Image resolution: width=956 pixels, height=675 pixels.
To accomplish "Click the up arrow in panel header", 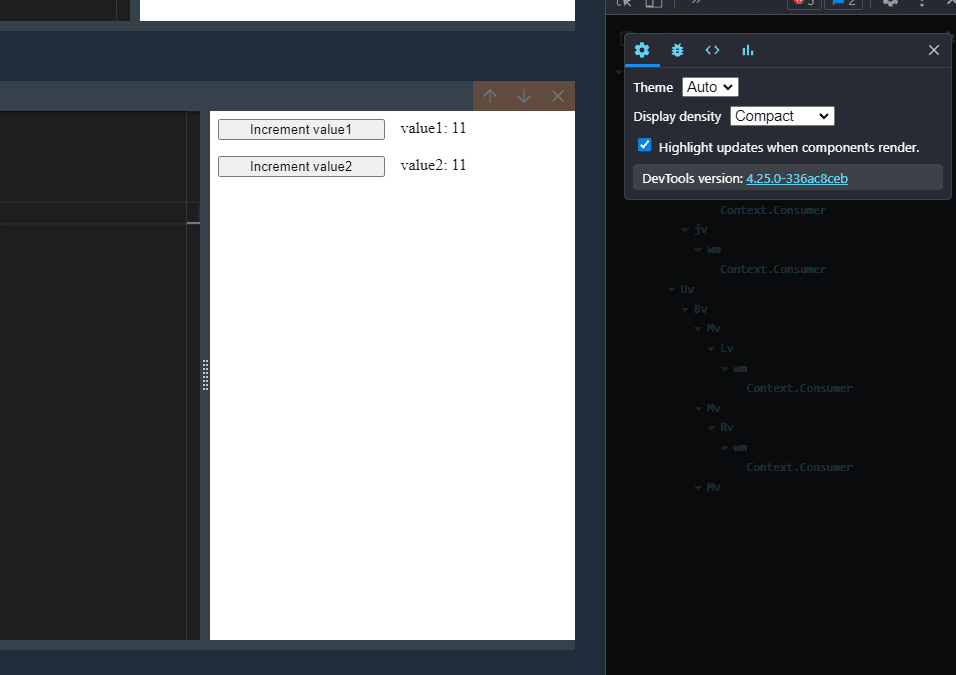I will [490, 96].
